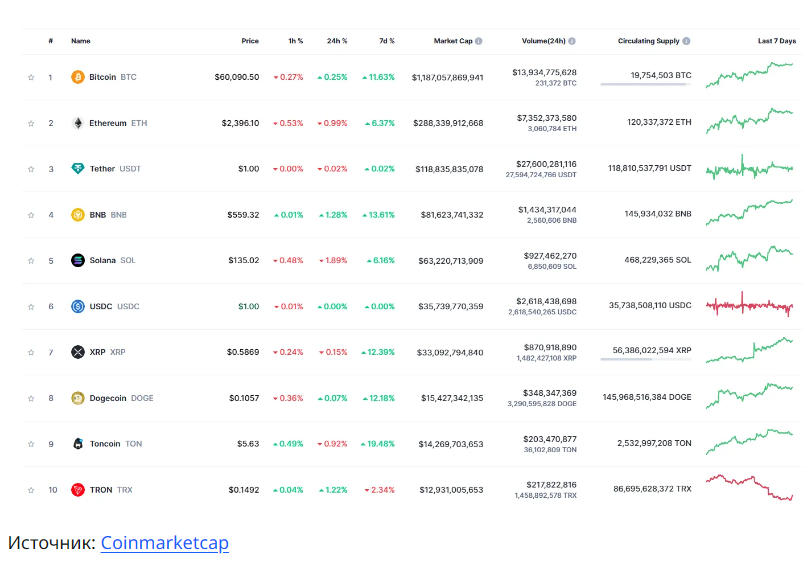Open Solana 7-day sparkline chart
The width and height of the screenshot is (812, 568).
point(749,258)
